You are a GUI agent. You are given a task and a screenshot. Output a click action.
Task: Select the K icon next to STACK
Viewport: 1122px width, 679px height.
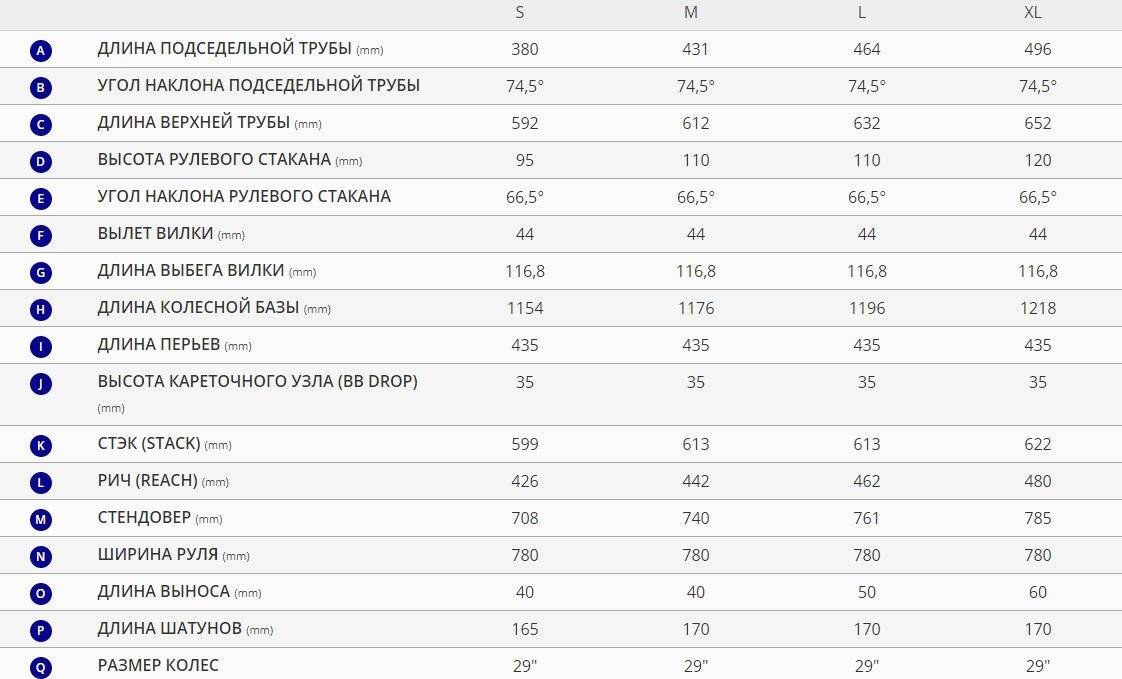point(41,445)
